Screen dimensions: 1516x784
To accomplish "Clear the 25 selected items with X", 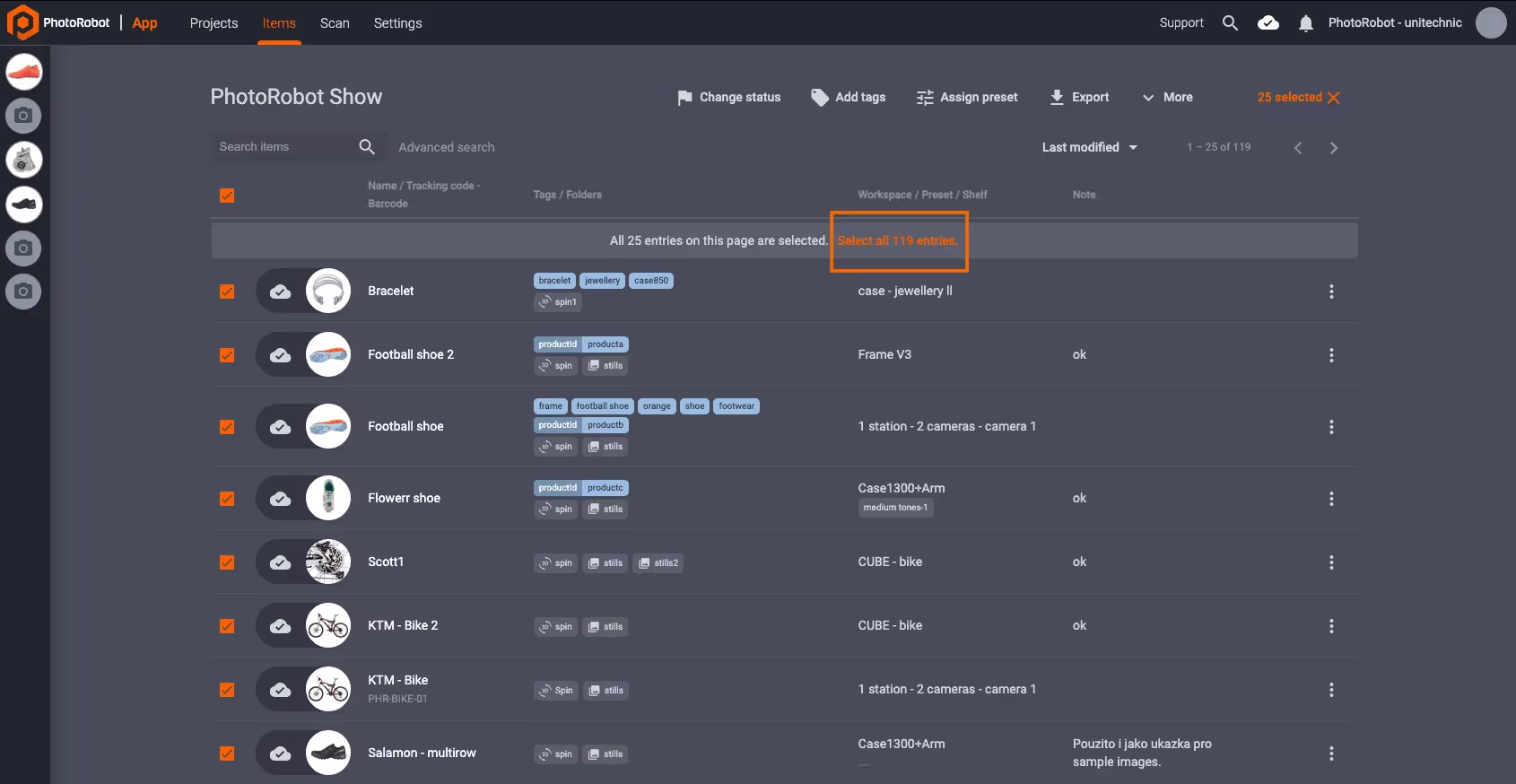I will click(1334, 98).
